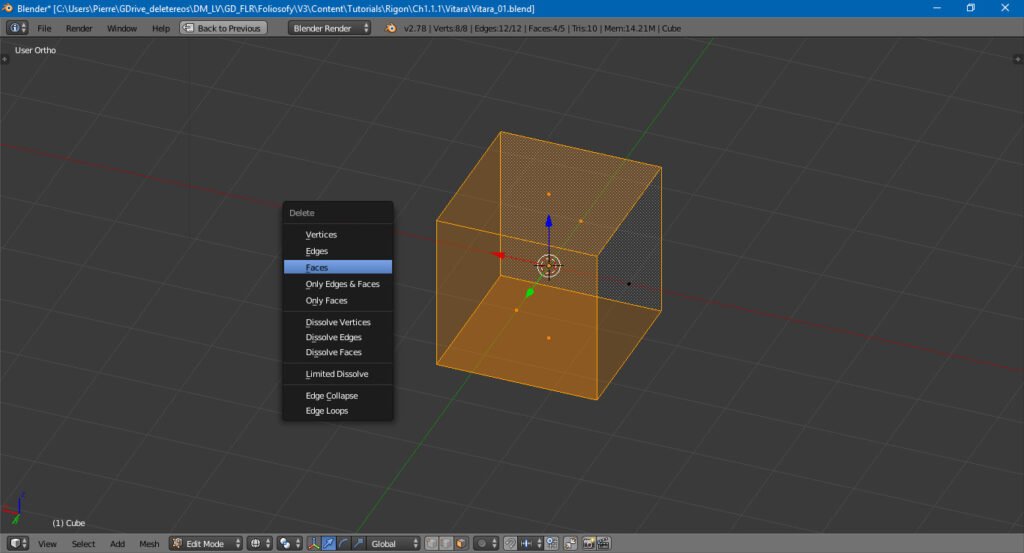
Task: Toggle the auto merge editing icon
Action: [571, 543]
